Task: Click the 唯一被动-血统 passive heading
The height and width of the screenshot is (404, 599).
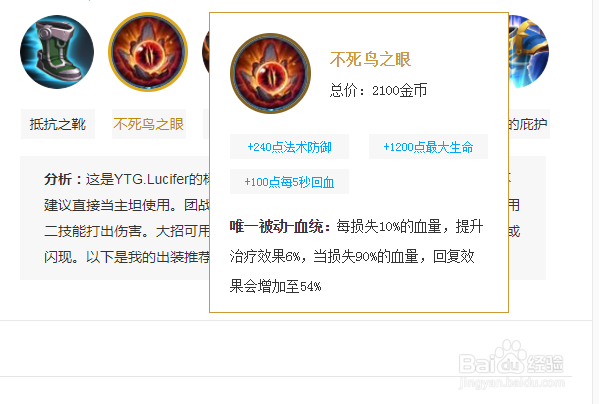Action: 280,226
